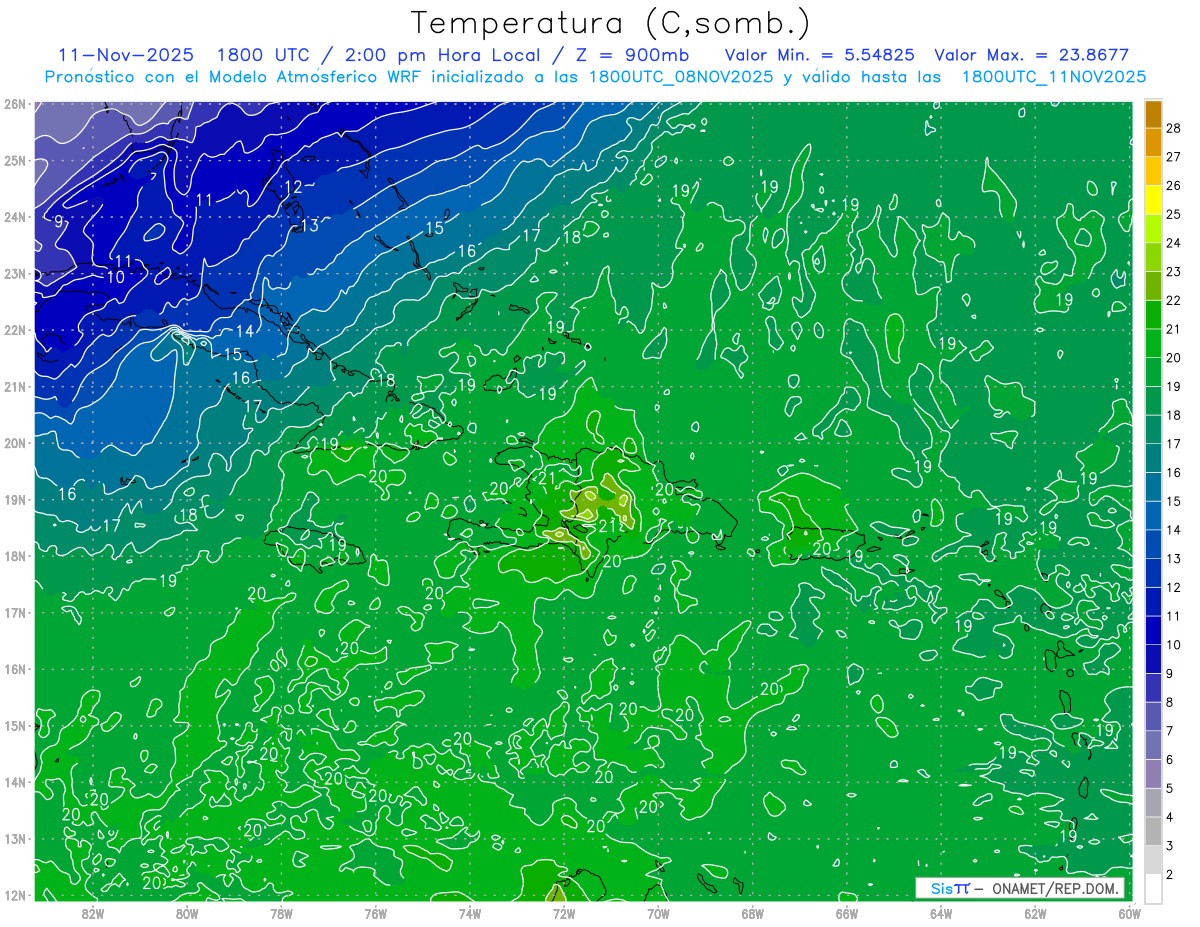Select the date text "11-Nov-2025"
This screenshot has width=1200, height=927.
(x=126, y=55)
